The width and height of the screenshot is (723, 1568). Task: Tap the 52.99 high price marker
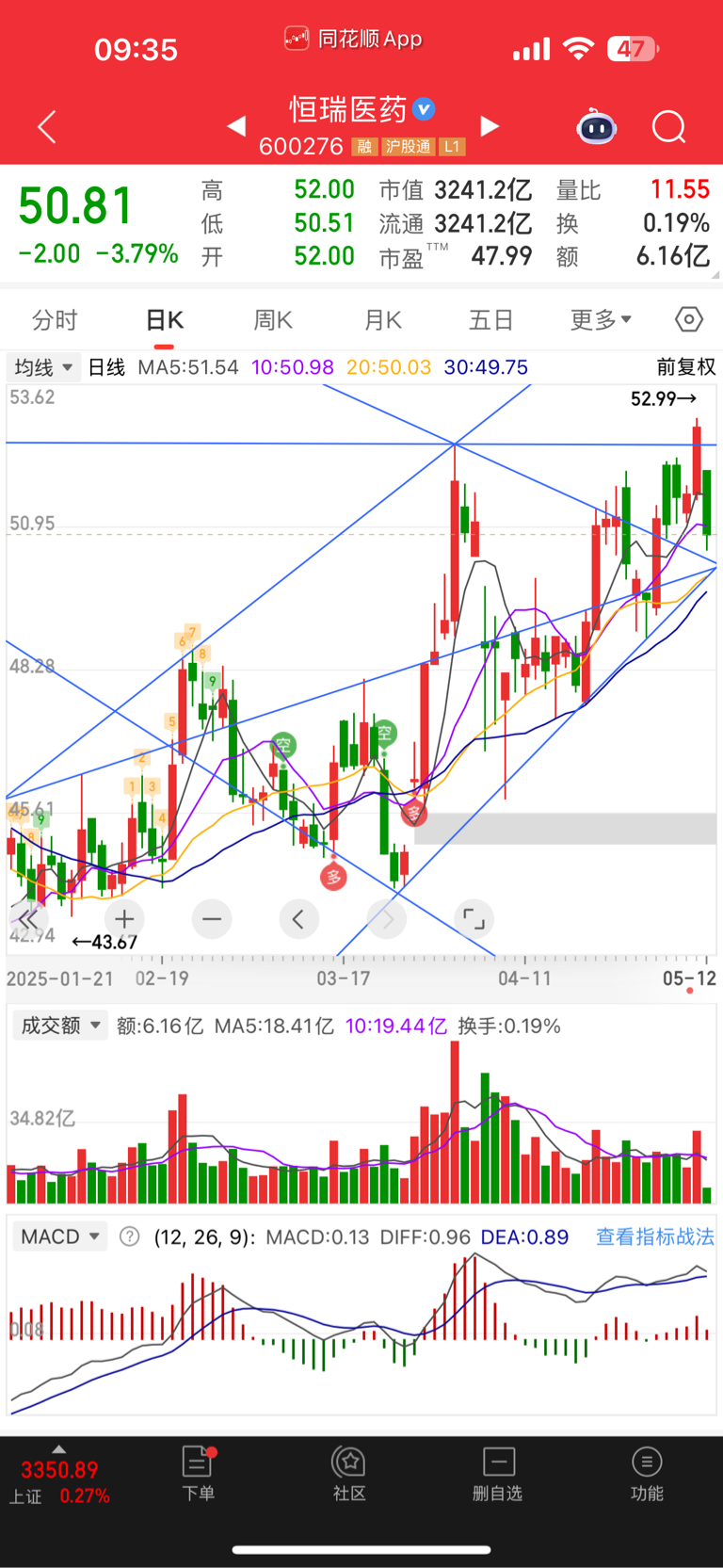(664, 398)
